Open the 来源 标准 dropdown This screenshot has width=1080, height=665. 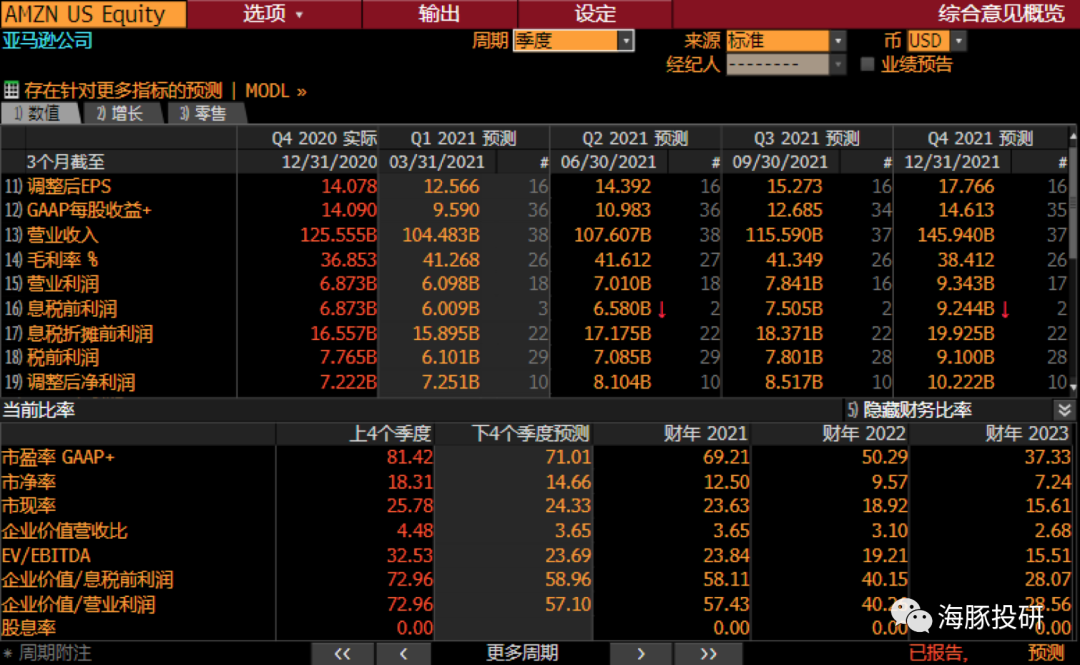tap(785, 41)
